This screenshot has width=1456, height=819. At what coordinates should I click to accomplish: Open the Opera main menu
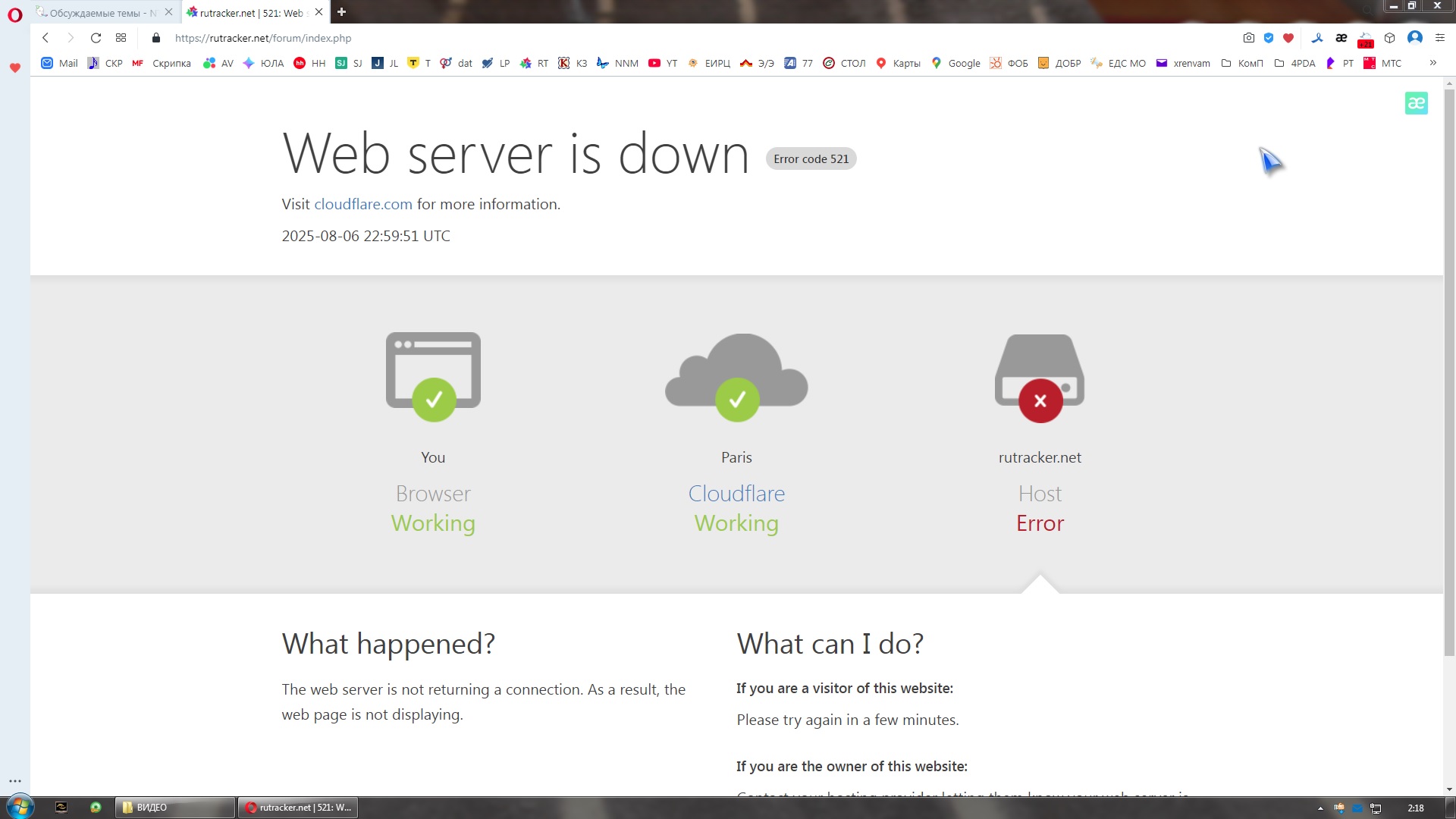(x=14, y=14)
